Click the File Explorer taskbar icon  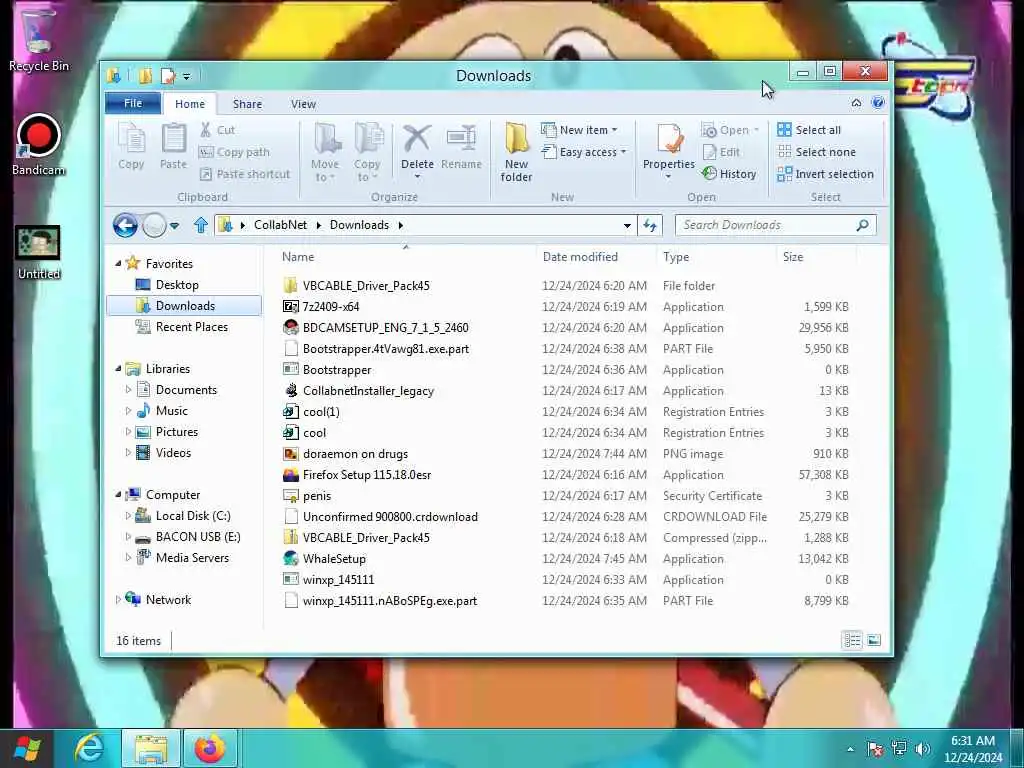tap(151, 748)
